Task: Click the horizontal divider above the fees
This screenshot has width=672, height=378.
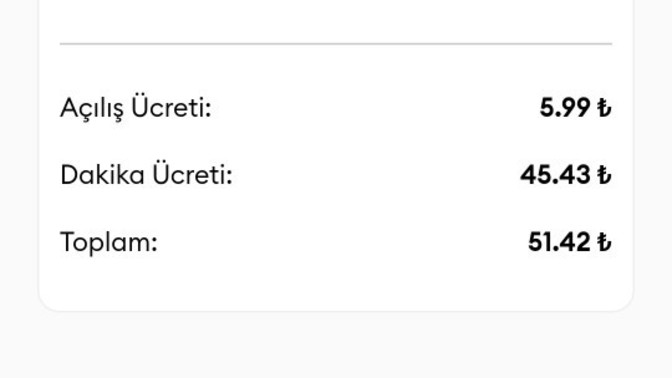Action: [x=336, y=44]
